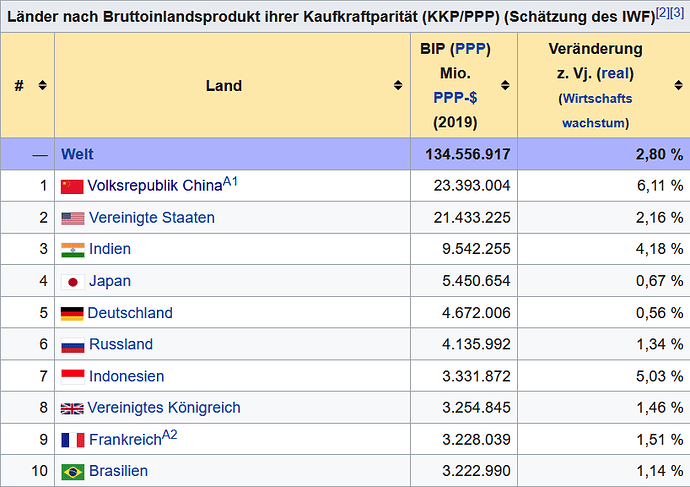Click the China flag icon

[72, 187]
